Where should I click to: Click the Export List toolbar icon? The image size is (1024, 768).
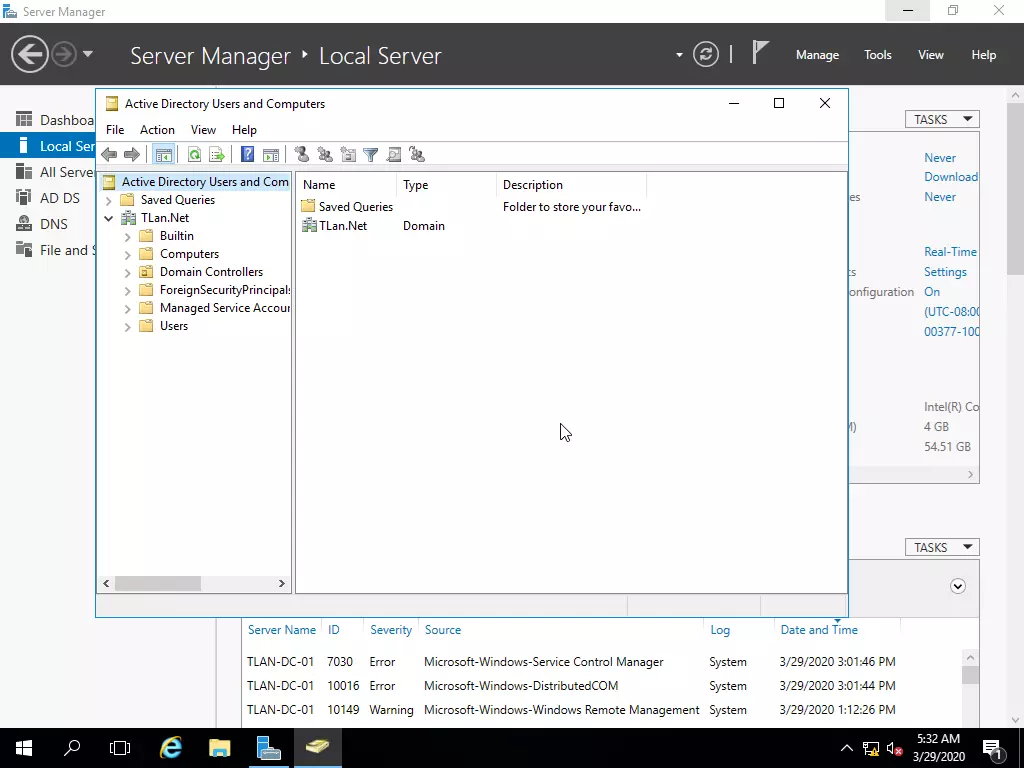[216, 155]
